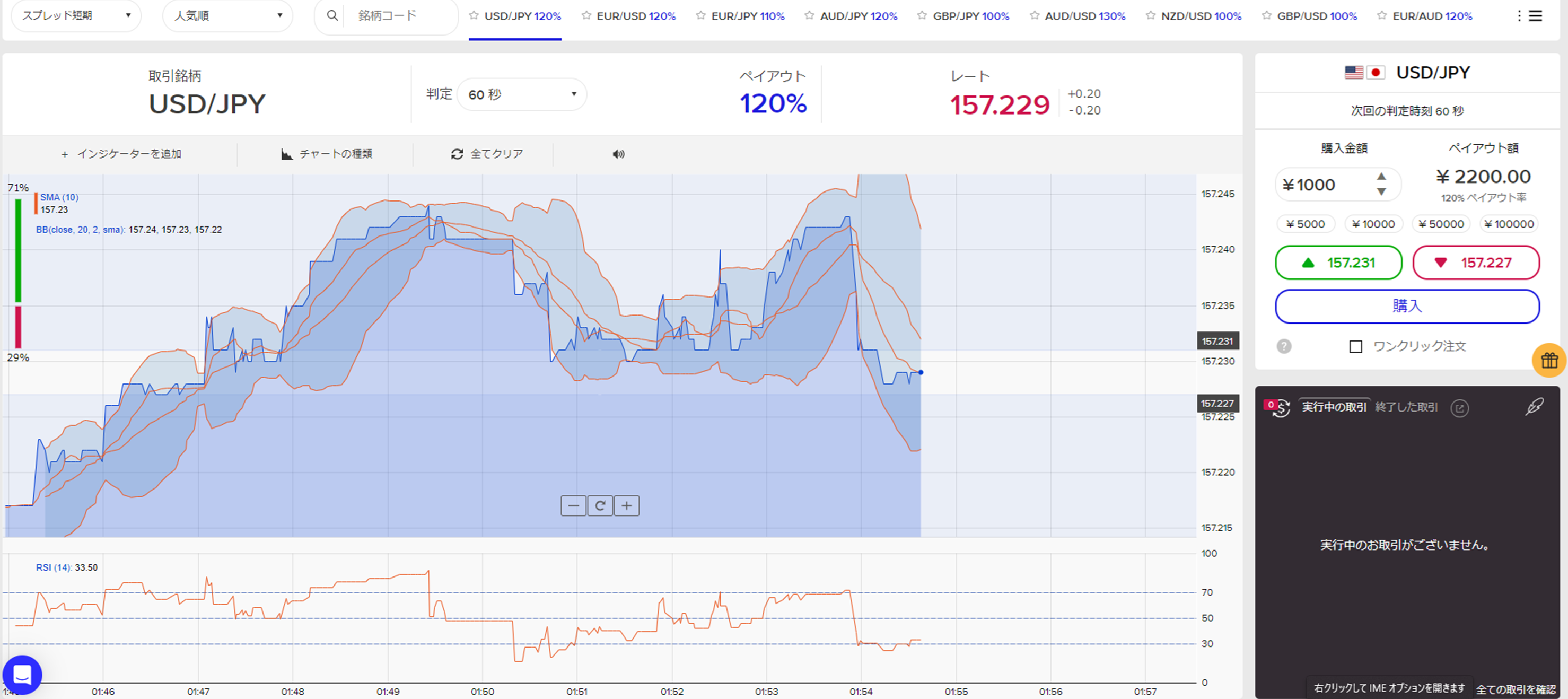This screenshot has width=1568, height=699.
Task: Click the help question mark icon
Action: click(x=1284, y=346)
